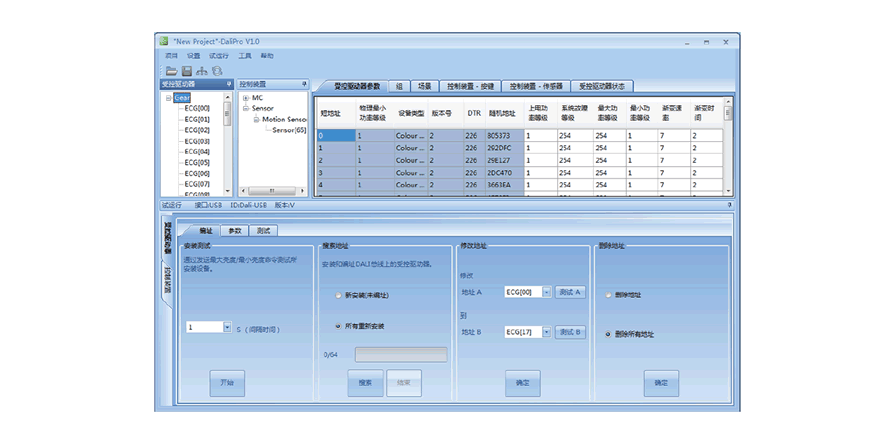
Task: Choose the 删除地址 radio option
Action: pyautogui.click(x=609, y=295)
